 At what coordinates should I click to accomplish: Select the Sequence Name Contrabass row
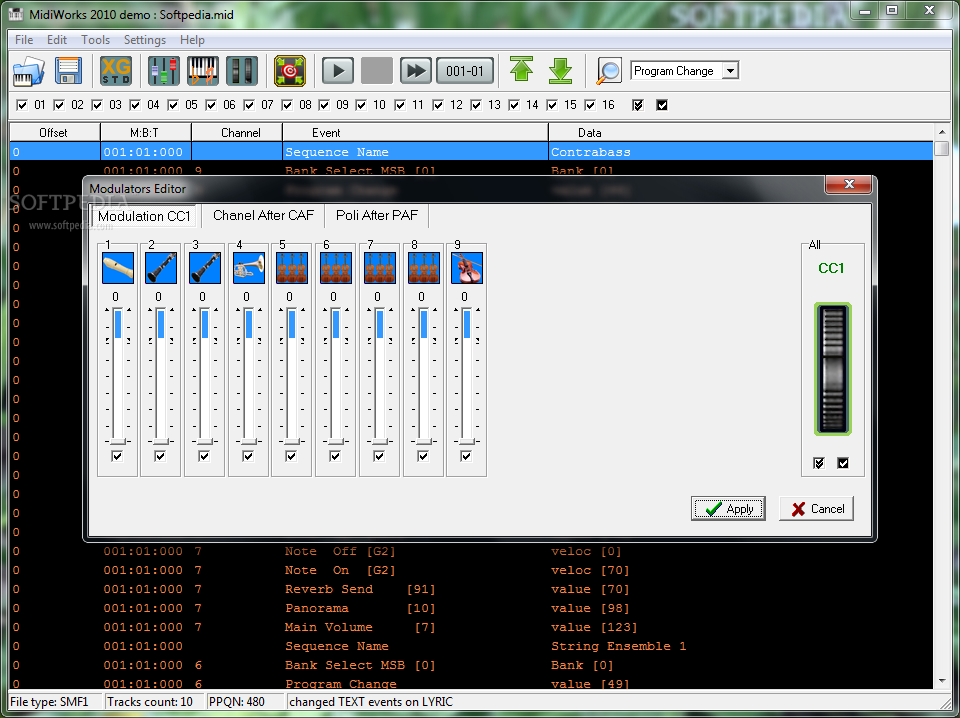point(471,152)
